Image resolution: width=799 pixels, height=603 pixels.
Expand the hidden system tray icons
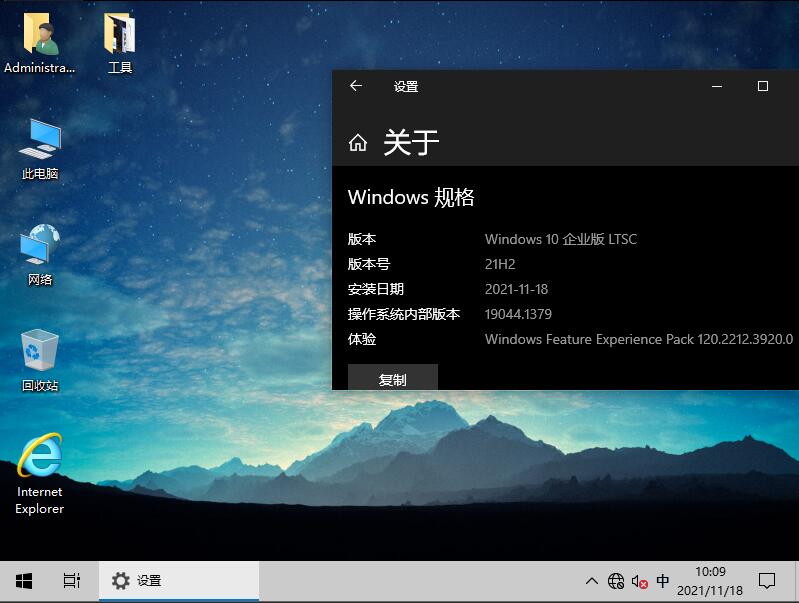coord(592,581)
